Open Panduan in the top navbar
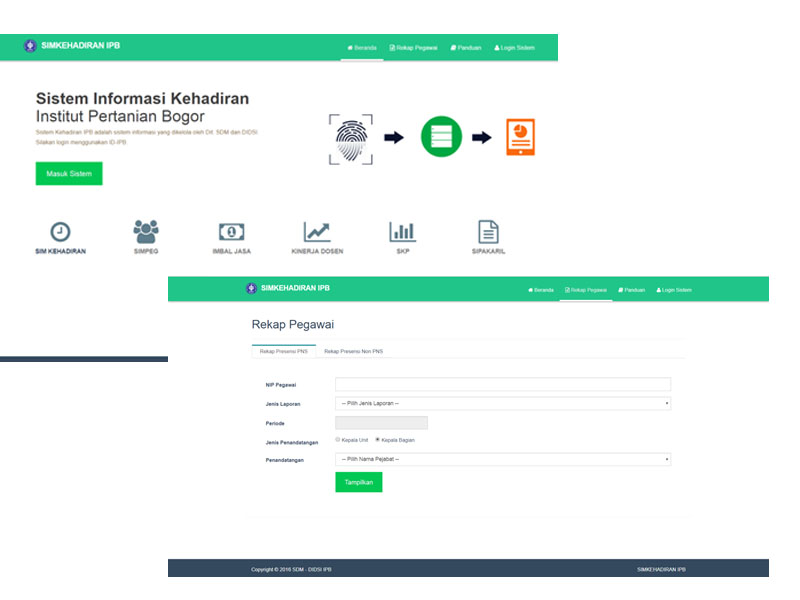The height and width of the screenshot is (600, 800). coord(466,47)
